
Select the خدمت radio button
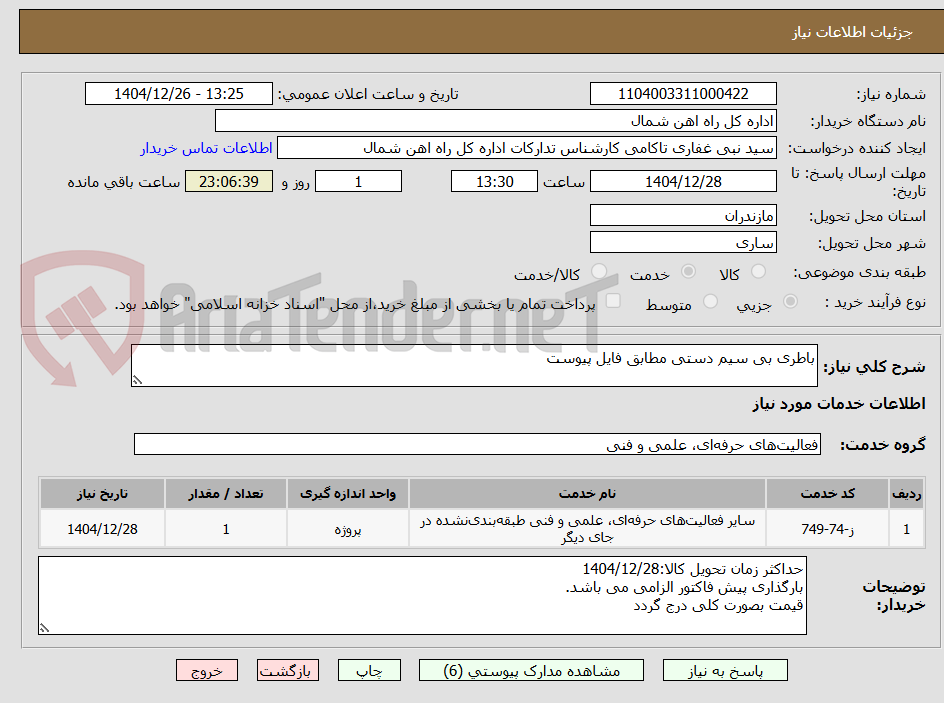pyautogui.click(x=688, y=271)
